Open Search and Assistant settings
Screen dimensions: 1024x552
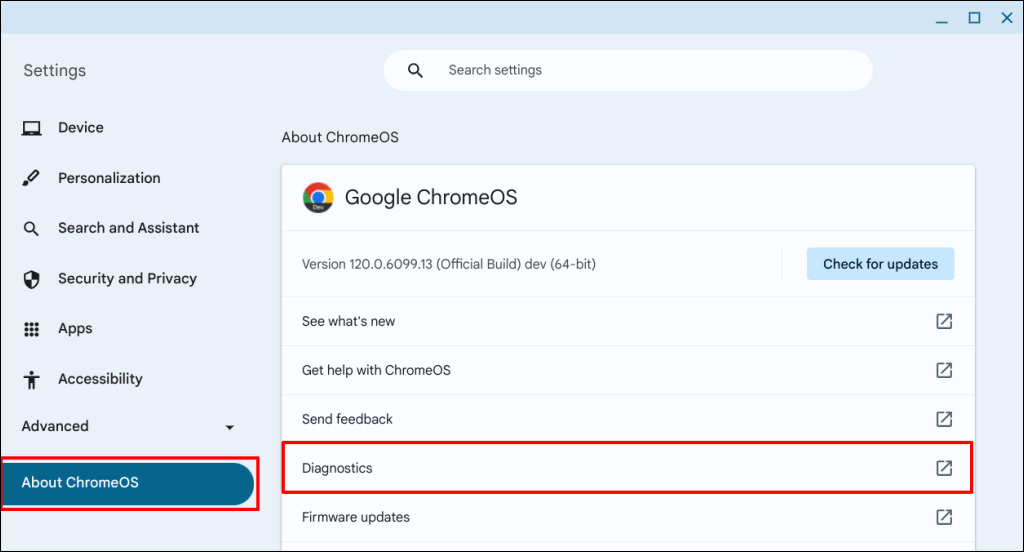click(x=128, y=228)
